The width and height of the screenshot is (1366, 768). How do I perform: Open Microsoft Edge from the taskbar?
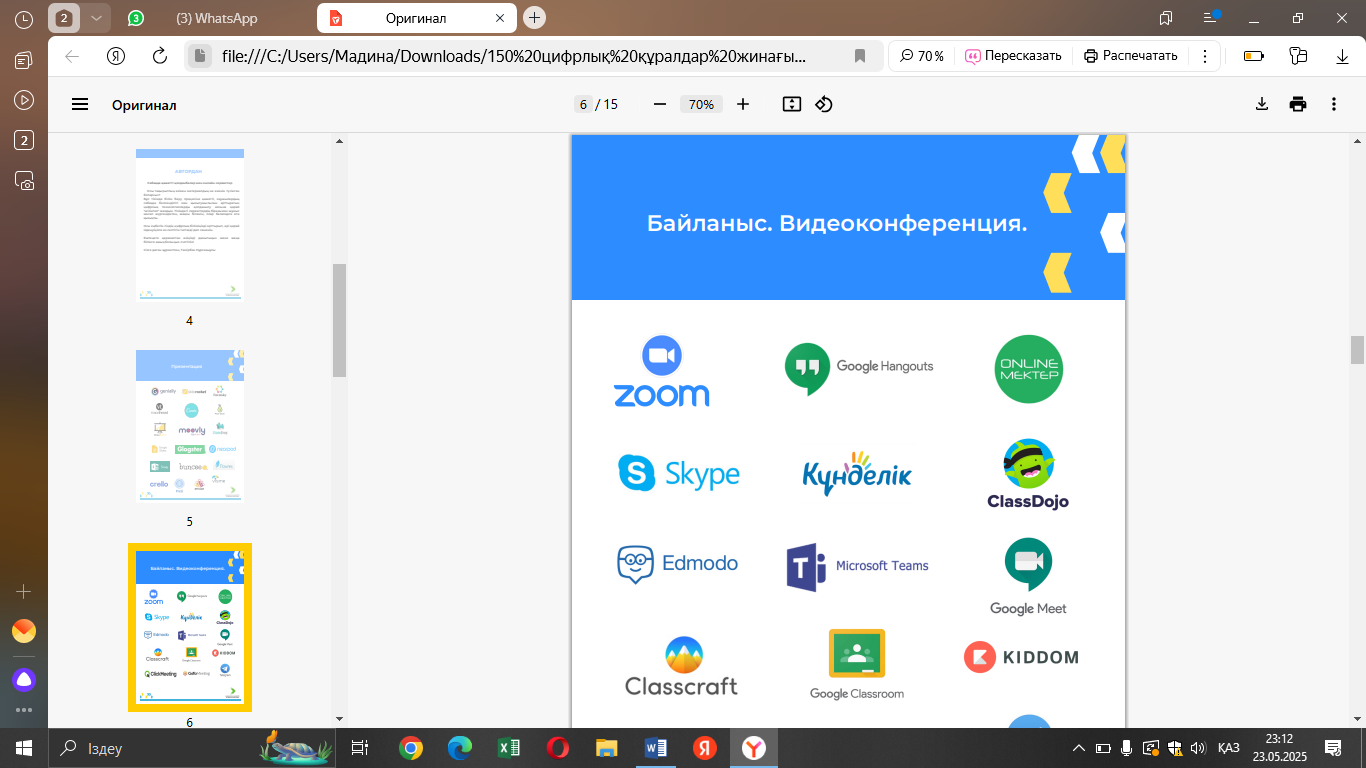pyautogui.click(x=459, y=748)
